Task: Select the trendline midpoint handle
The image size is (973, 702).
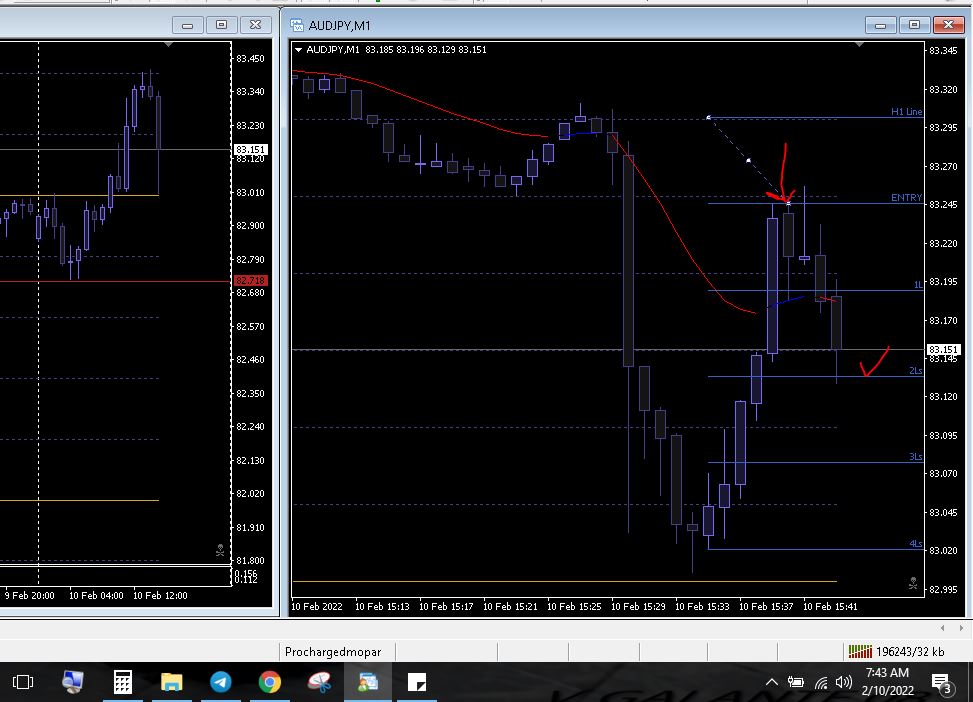Action: pyautogui.click(x=748, y=161)
